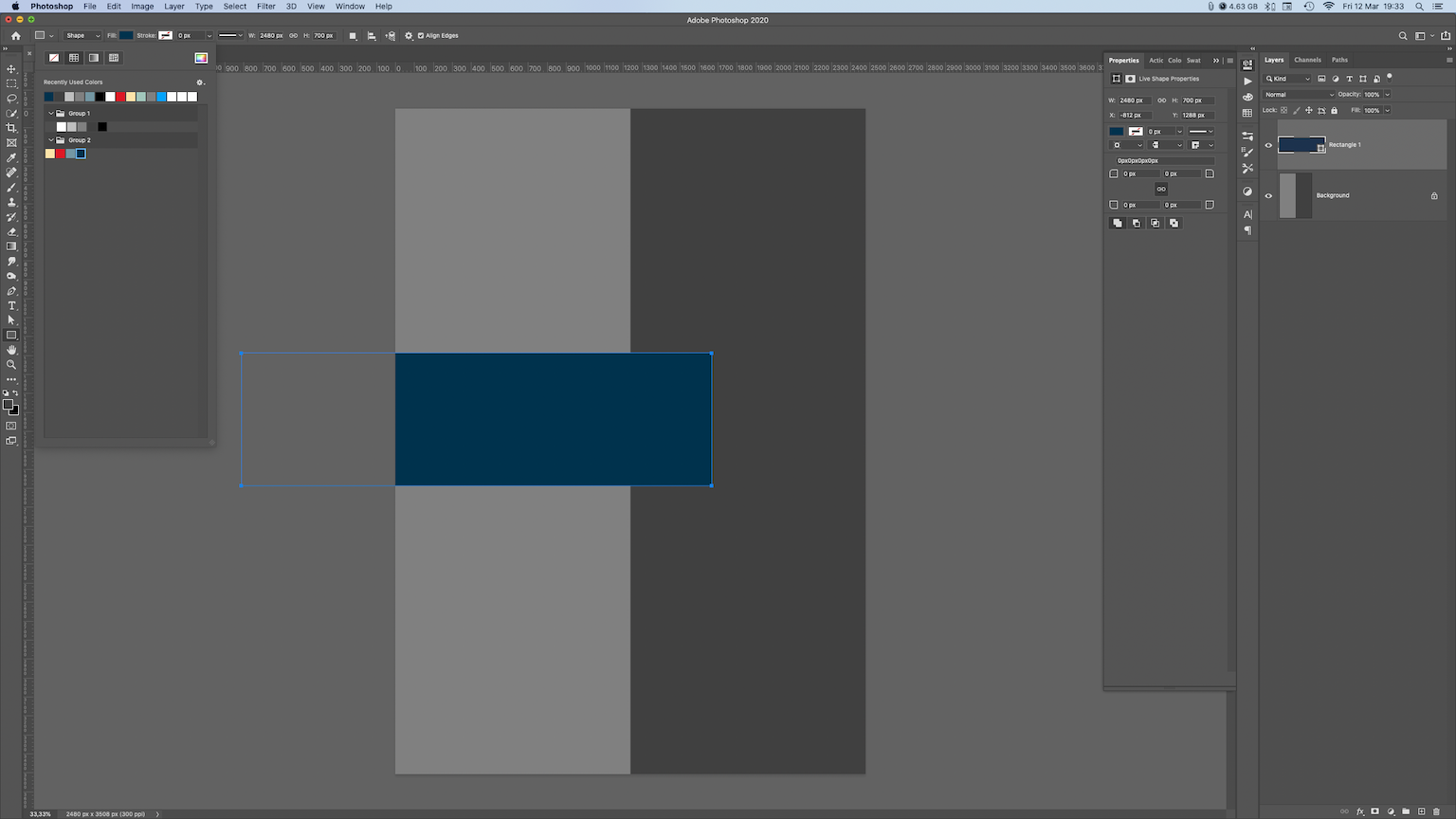Viewport: 1456px width, 819px height.
Task: Click Subtract Front Shape in Properties panel
Action: pyautogui.click(x=1136, y=223)
